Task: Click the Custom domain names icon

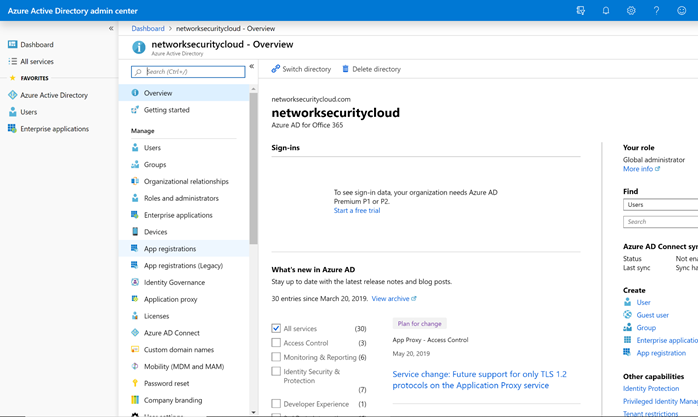Action: (x=135, y=349)
